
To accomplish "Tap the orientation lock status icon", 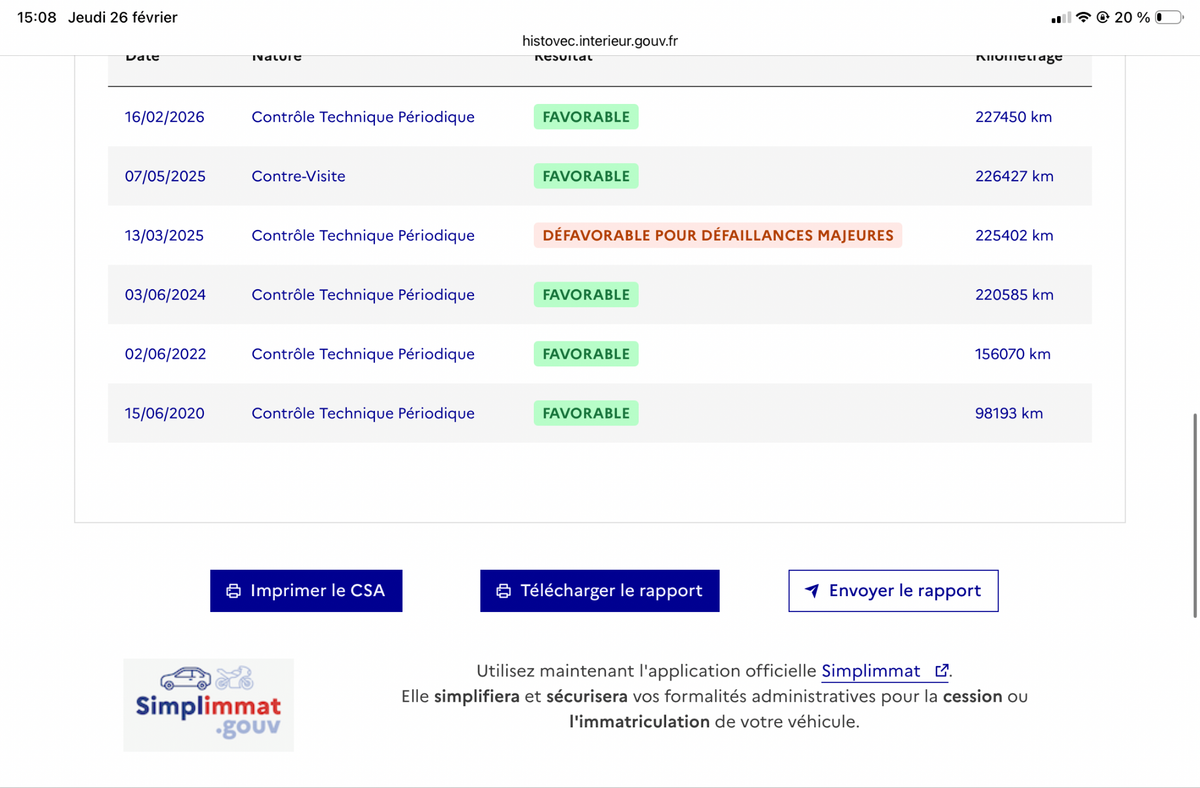I will [1103, 17].
